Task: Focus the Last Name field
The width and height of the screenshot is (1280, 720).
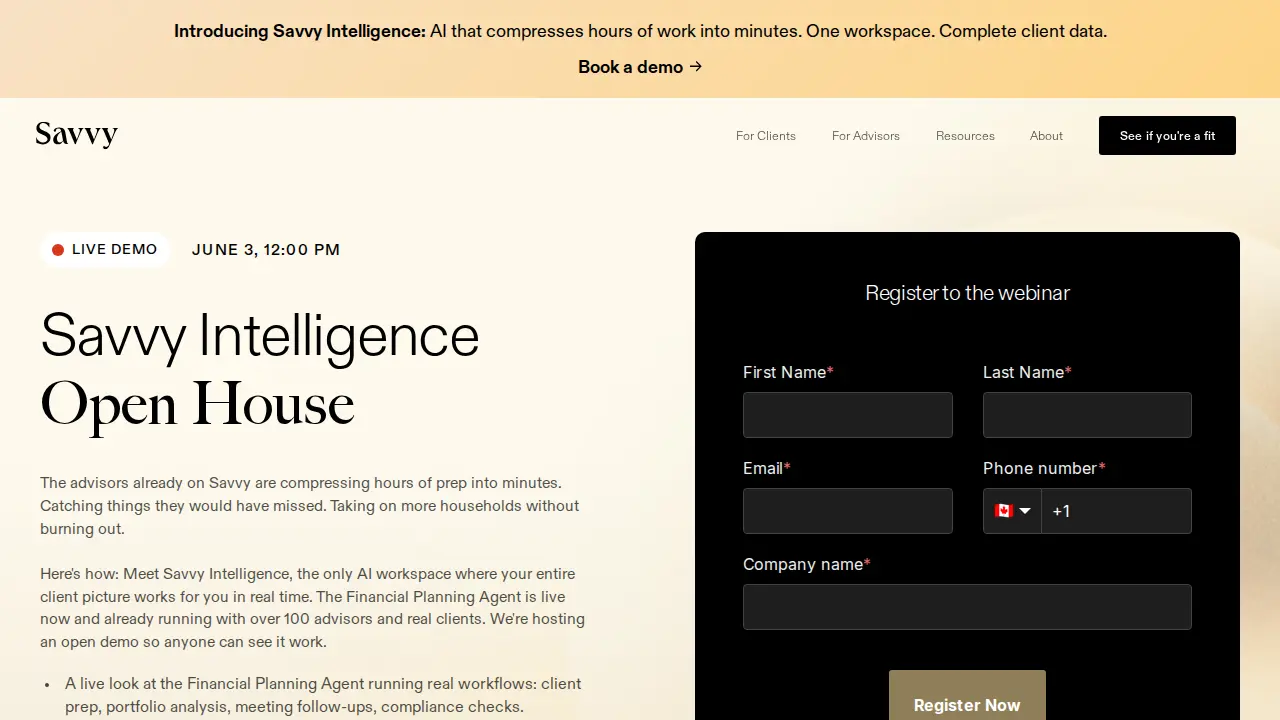Action: click(1087, 415)
